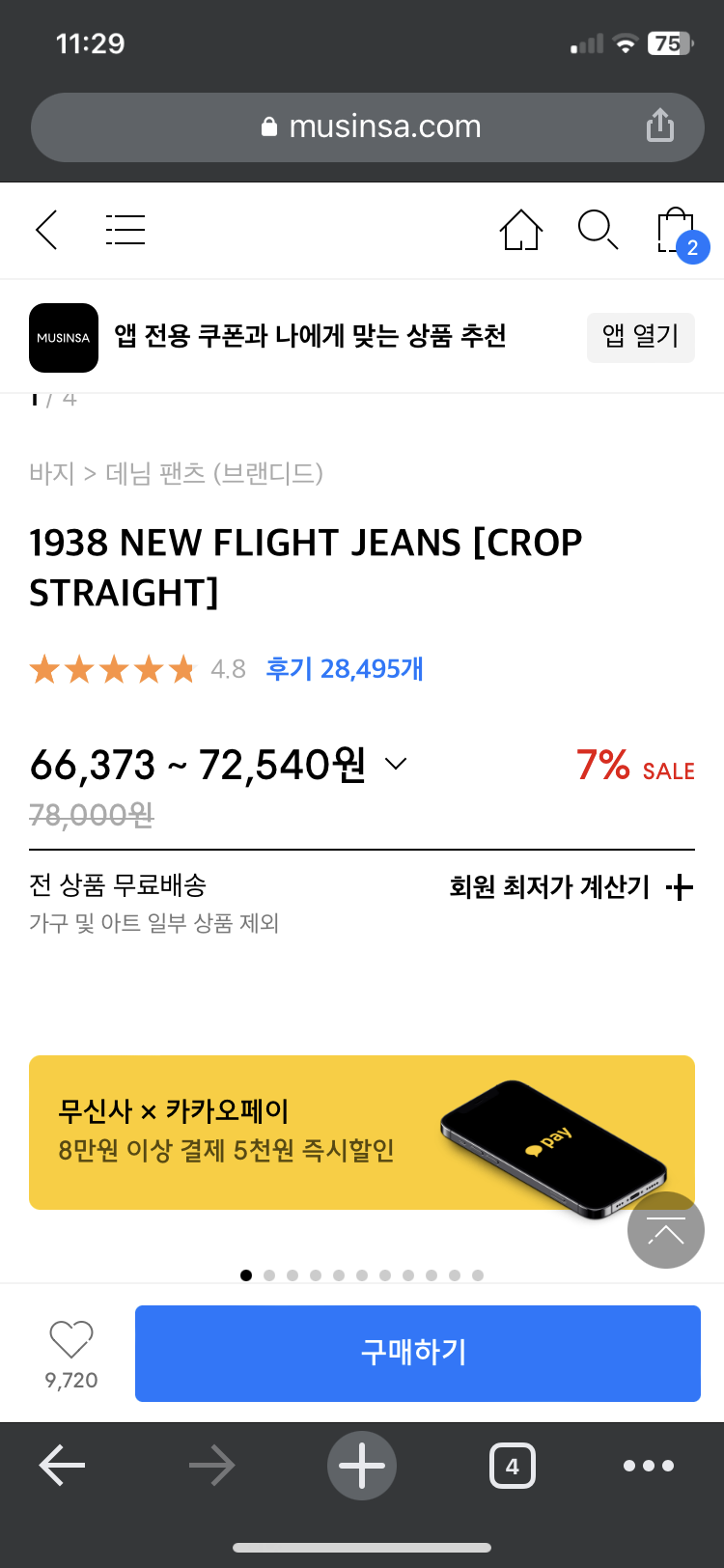Screen dimensions: 724x1568
Task: Open the shopping cart with 2 items
Action: [678, 232]
